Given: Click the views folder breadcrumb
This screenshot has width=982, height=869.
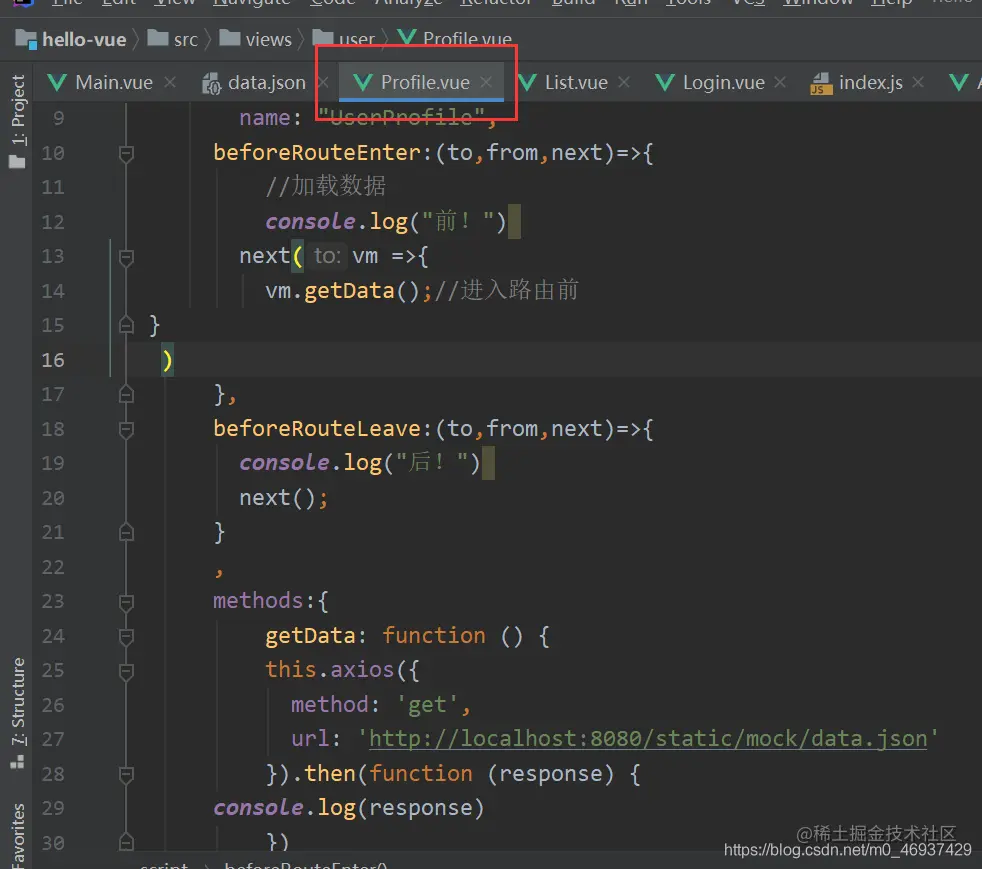Looking at the screenshot, I should 268,39.
